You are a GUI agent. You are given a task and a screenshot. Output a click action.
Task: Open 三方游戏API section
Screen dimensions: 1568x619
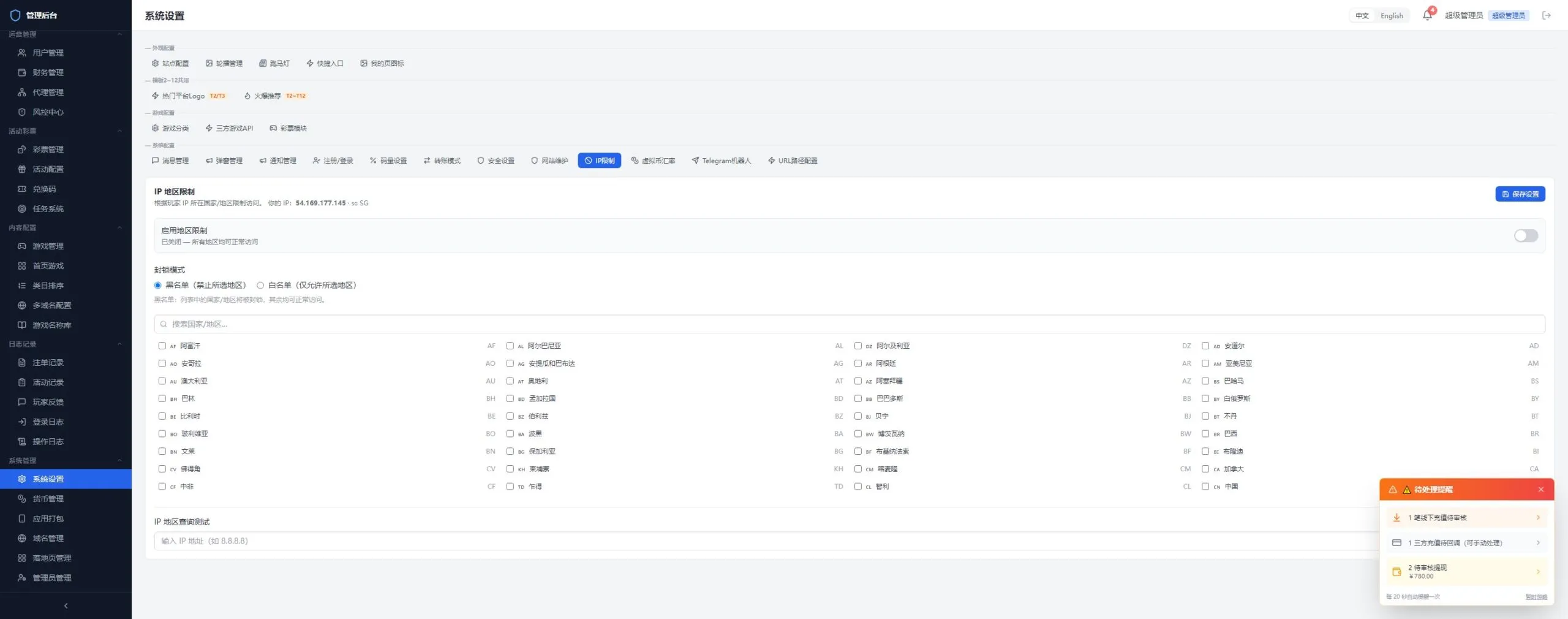[x=229, y=128]
